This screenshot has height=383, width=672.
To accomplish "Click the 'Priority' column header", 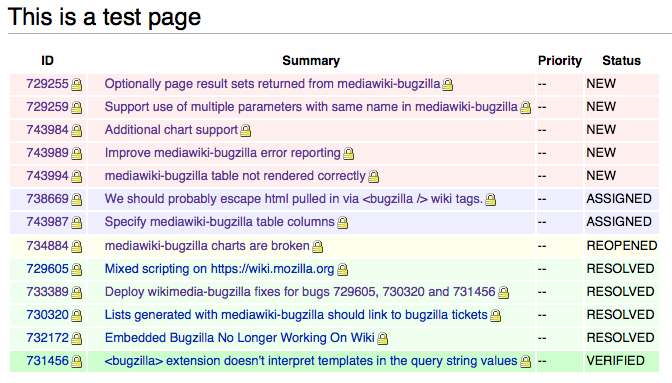I will coord(560,61).
